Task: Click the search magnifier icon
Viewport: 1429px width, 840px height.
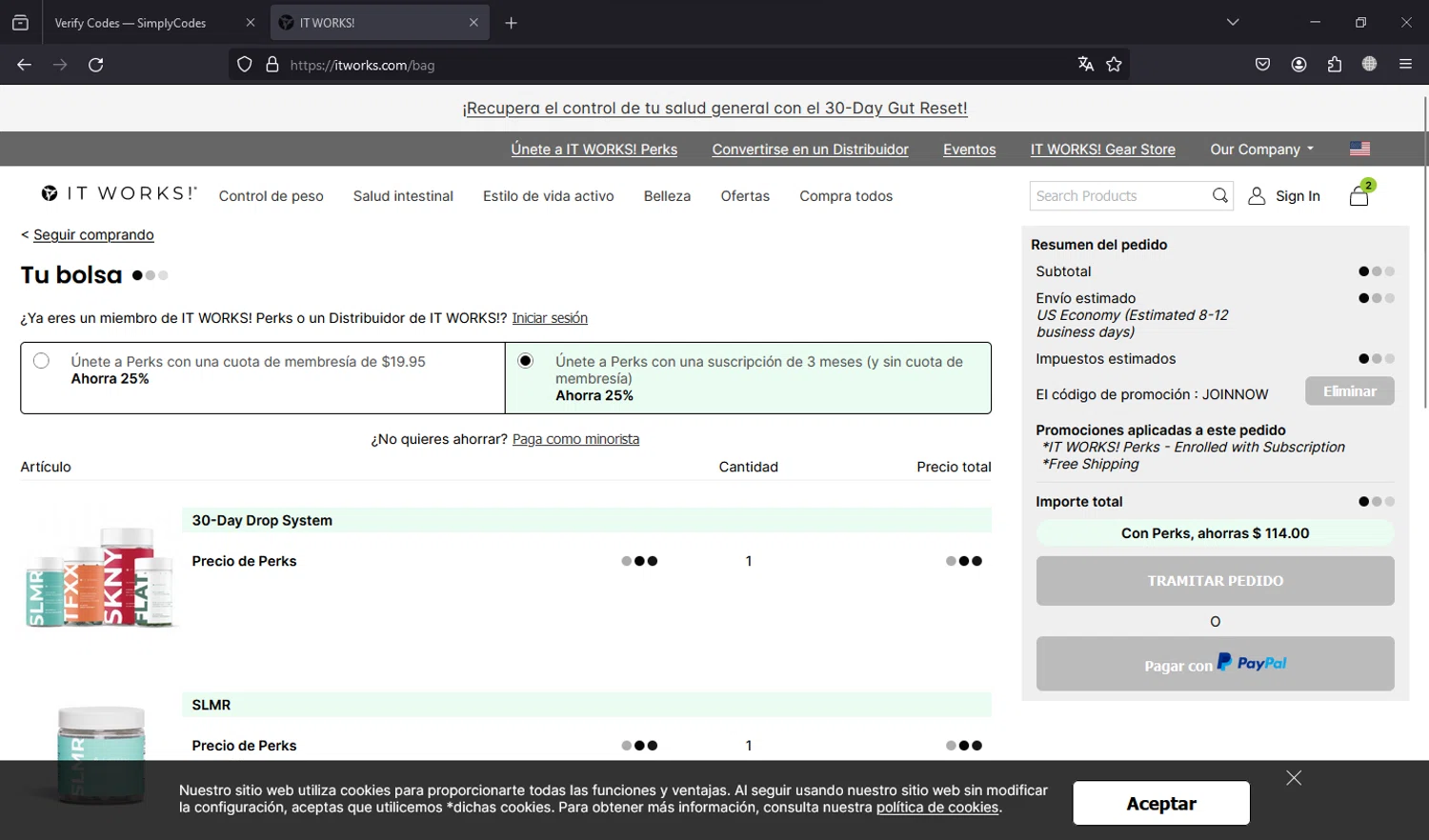Action: [x=1219, y=195]
